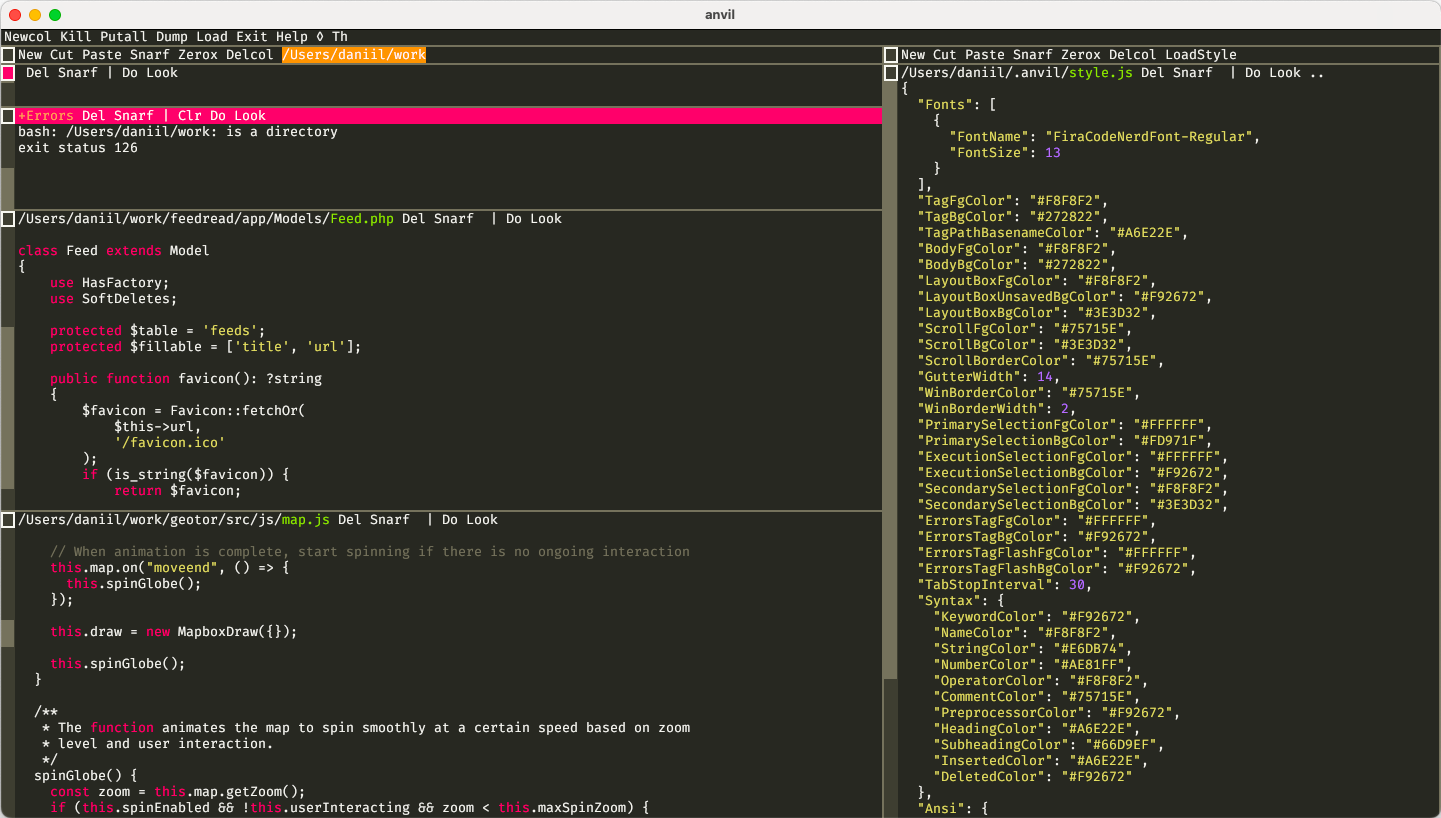The height and width of the screenshot is (818, 1441).
Task: Click the layout box beside style.js path
Action: (891, 73)
